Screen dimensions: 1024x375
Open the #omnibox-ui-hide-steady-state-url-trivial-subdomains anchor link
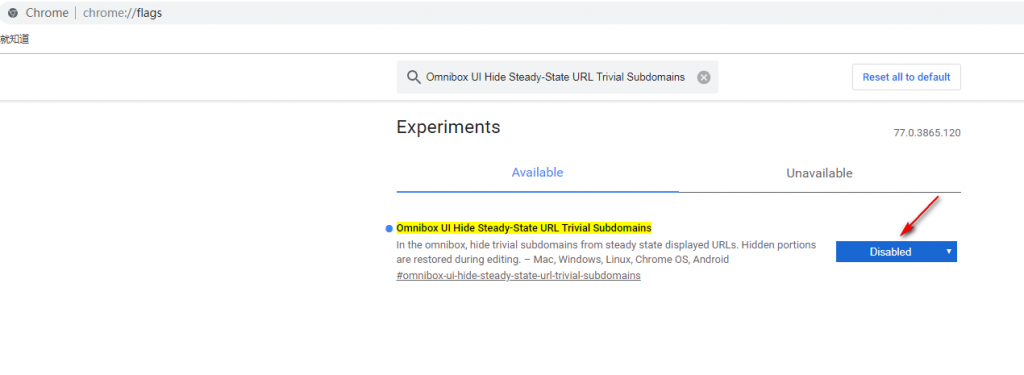(519, 276)
